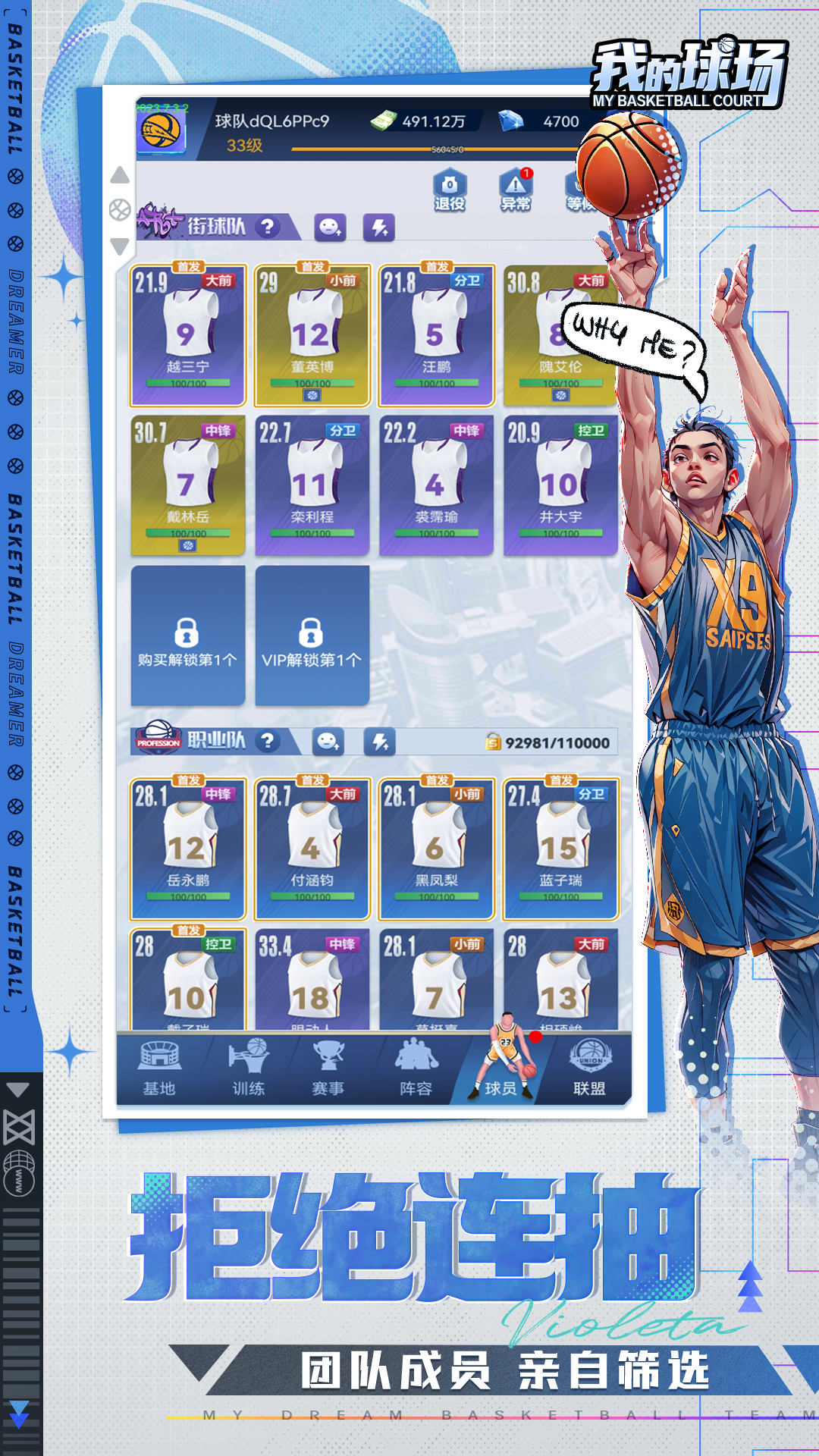This screenshot has width=819, height=1456.
Task: Tap the blue diamond currency icon
Action: pyautogui.click(x=511, y=121)
